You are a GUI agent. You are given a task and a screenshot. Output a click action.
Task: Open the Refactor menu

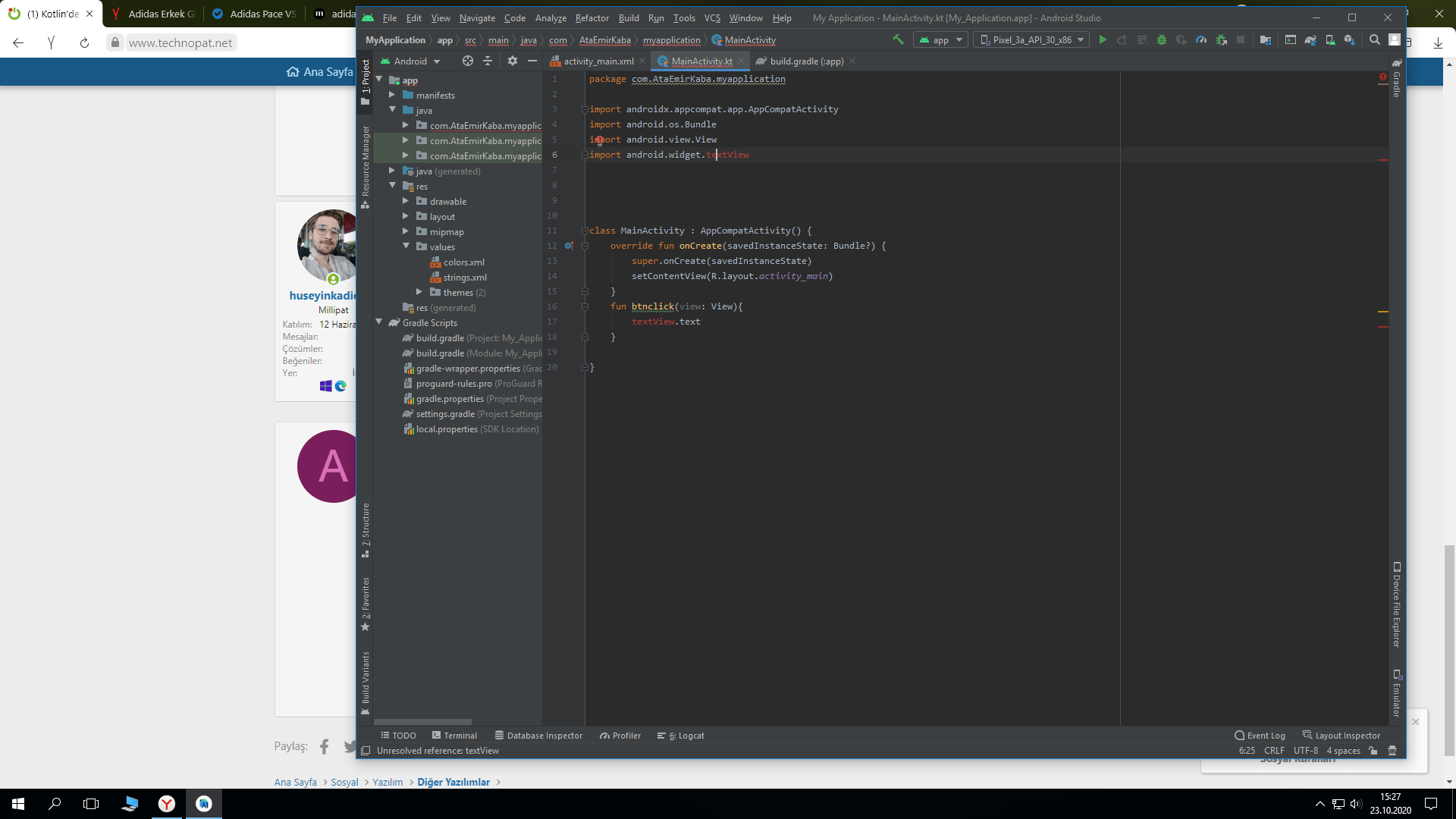pos(591,18)
